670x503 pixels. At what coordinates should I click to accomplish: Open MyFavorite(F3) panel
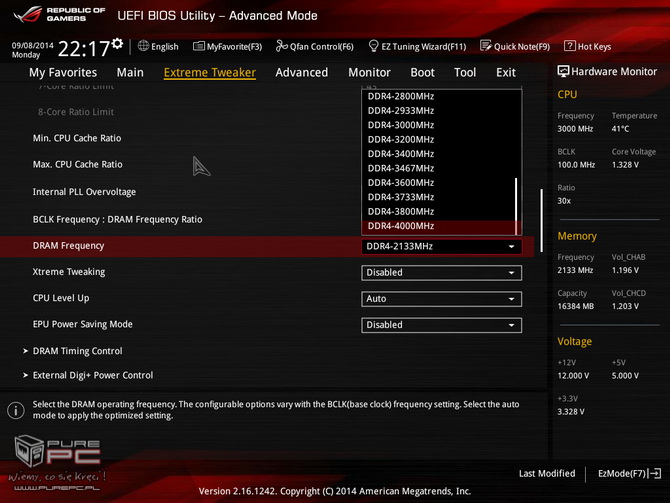(x=227, y=46)
